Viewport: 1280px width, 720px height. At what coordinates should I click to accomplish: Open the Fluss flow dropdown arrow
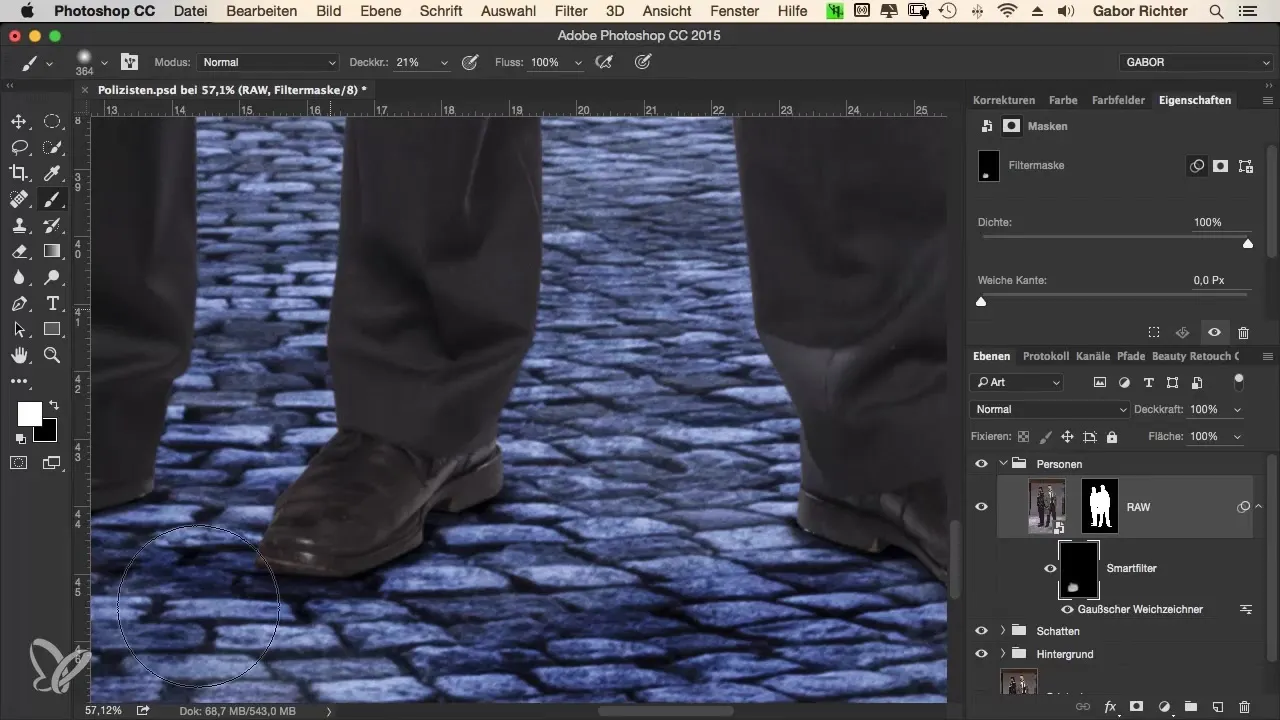click(577, 62)
